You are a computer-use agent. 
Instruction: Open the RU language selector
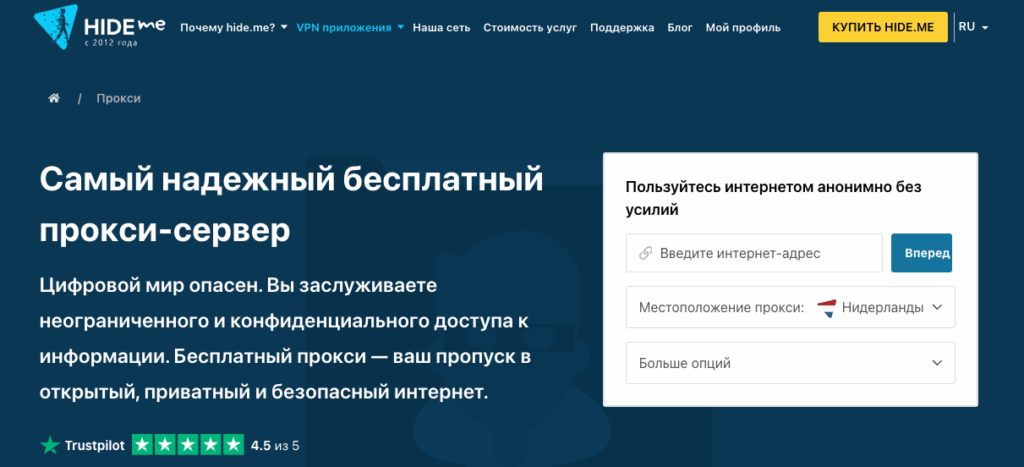point(973,27)
